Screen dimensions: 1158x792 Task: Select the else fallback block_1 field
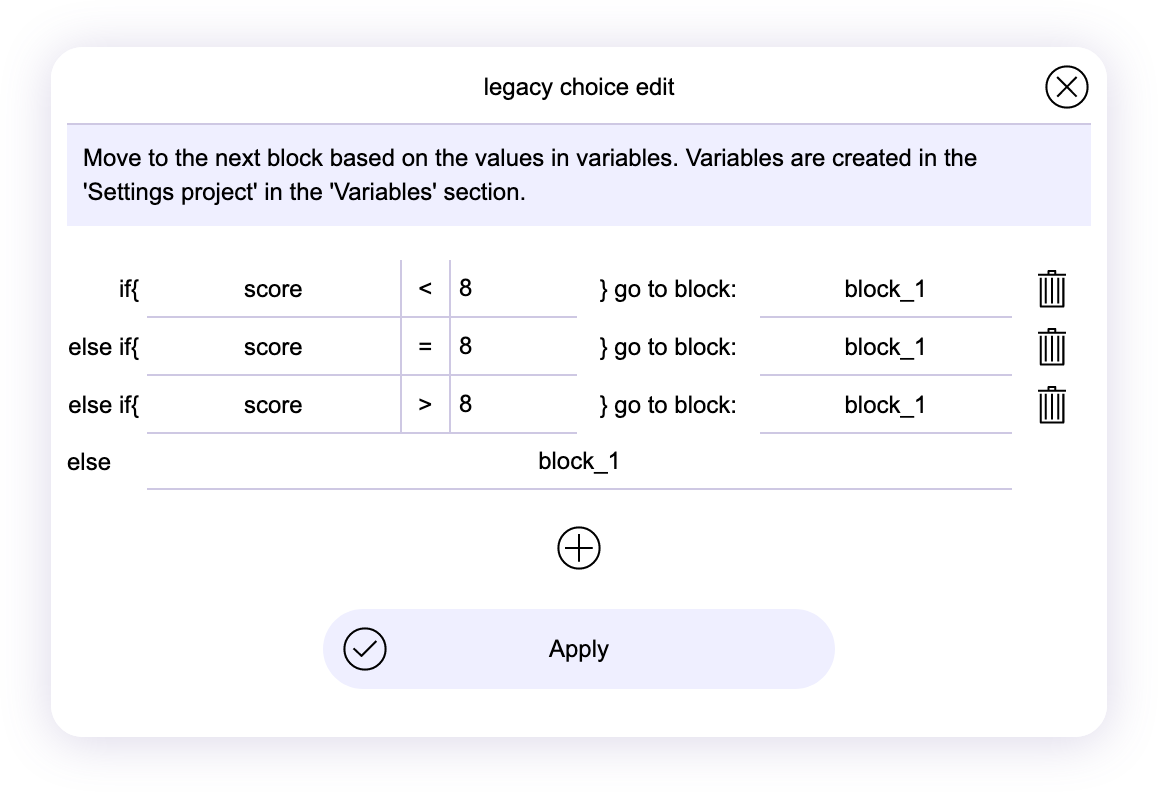[579, 462]
